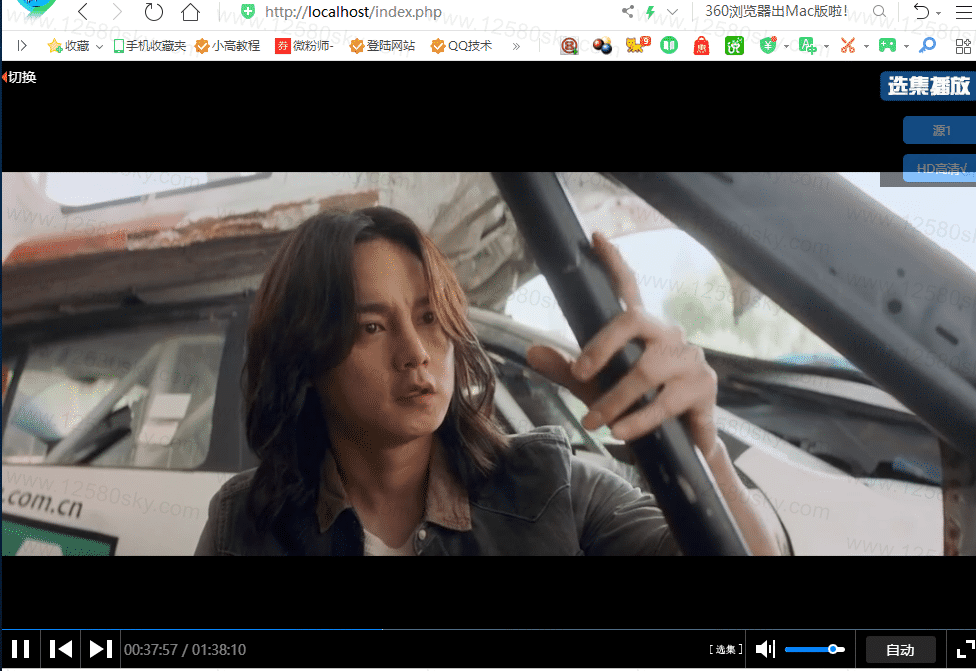This screenshot has width=976, height=671.
Task: Open the 收藏 favorites star
Action: click(68, 45)
